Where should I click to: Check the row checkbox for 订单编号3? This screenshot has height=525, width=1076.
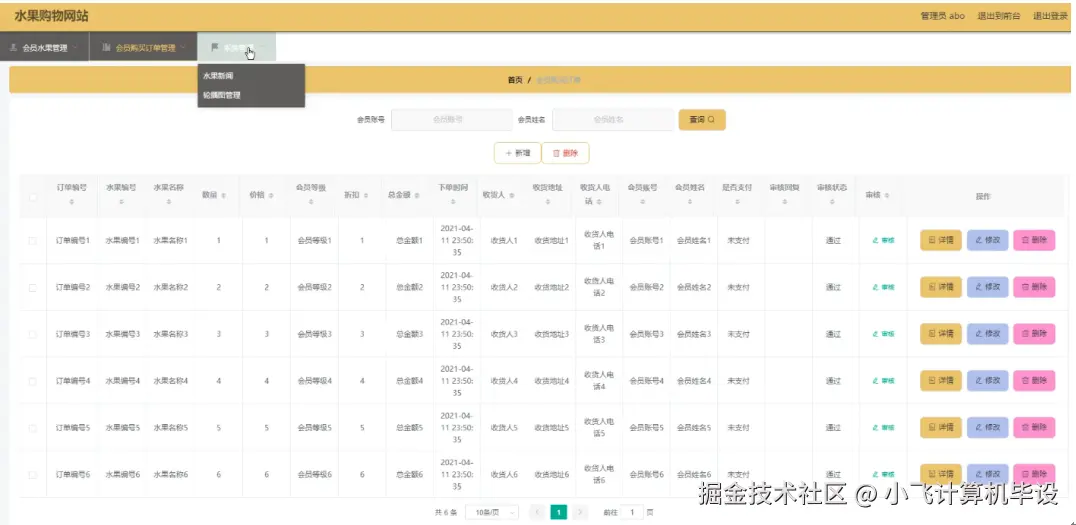(32, 334)
